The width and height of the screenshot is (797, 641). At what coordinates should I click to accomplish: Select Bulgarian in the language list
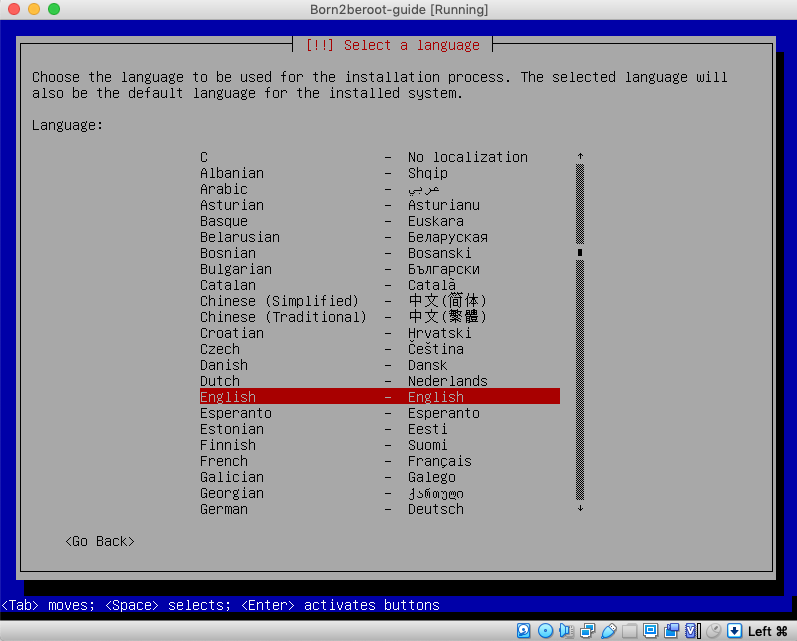380,269
